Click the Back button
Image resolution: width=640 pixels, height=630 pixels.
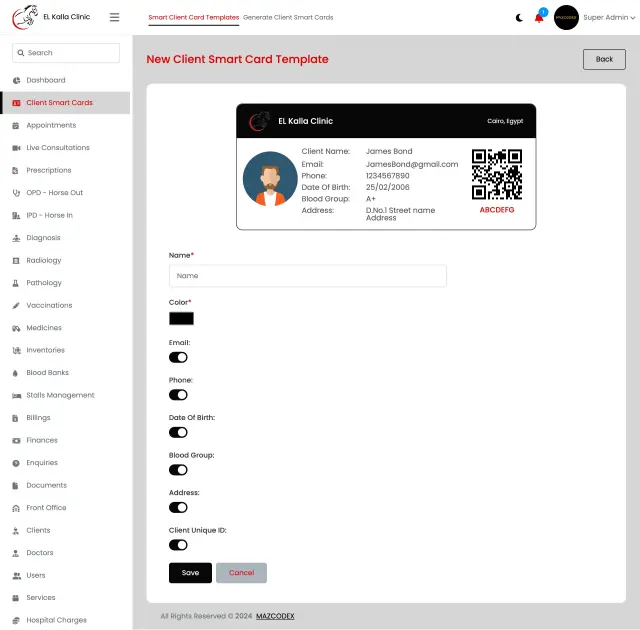[x=604, y=60]
